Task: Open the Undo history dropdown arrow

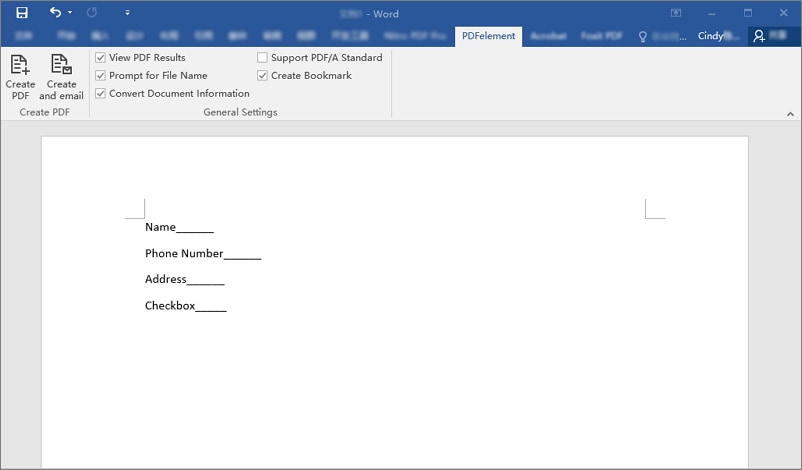Action: click(70, 12)
